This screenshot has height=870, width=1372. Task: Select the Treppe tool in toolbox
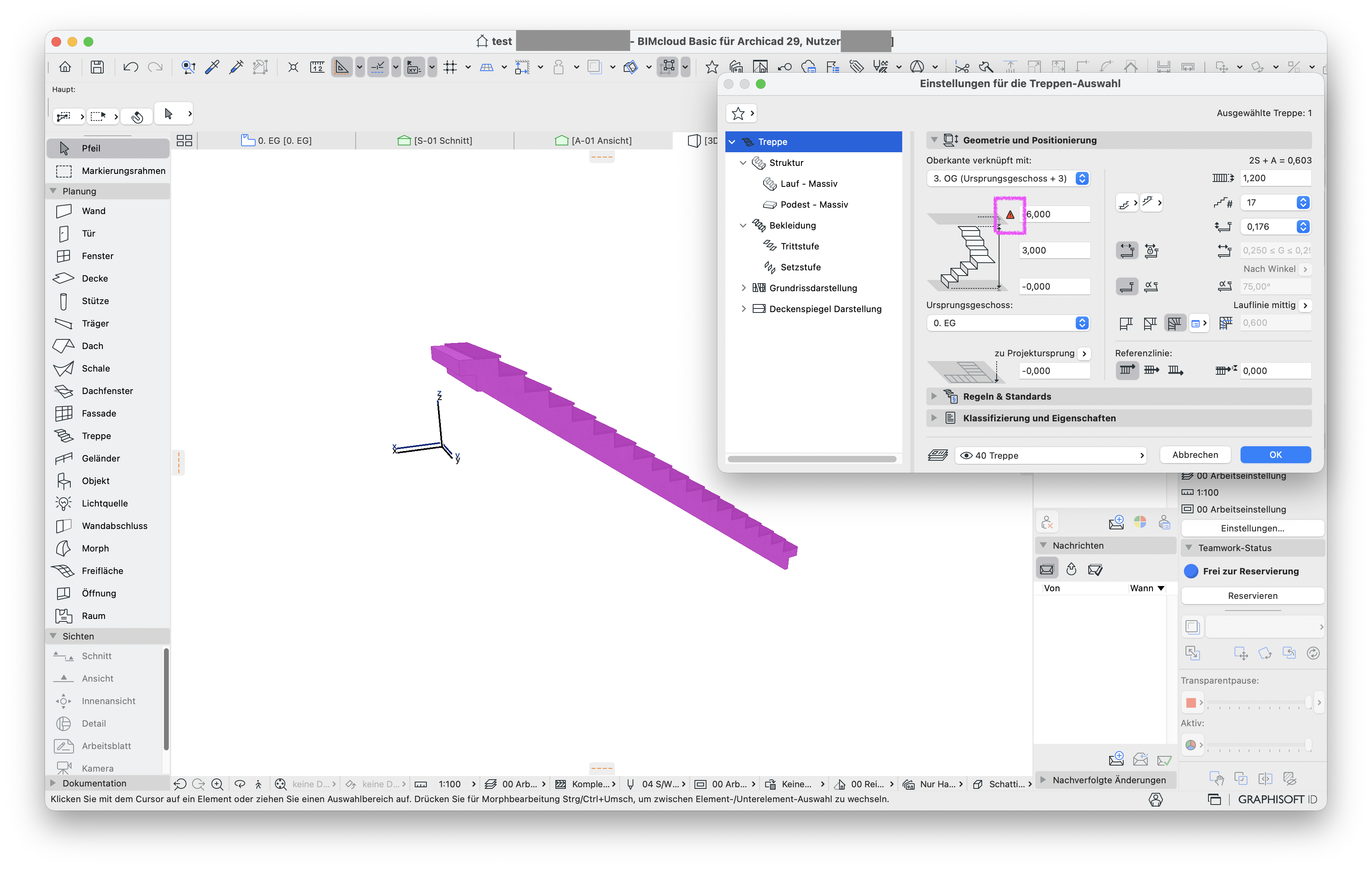[108, 436]
